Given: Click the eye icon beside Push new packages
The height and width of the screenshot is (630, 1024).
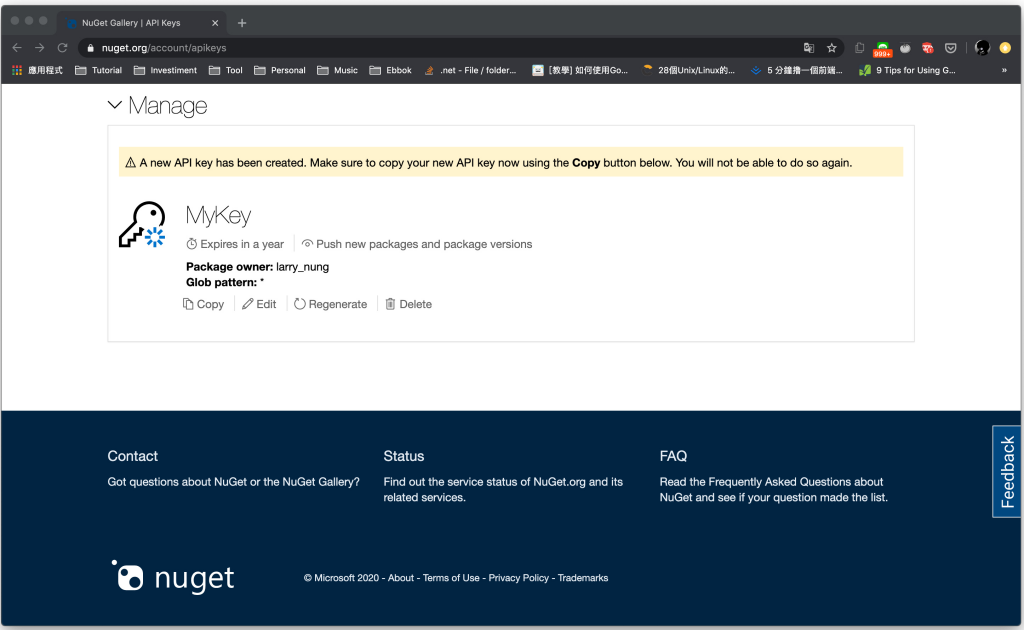Looking at the screenshot, I should coord(307,244).
